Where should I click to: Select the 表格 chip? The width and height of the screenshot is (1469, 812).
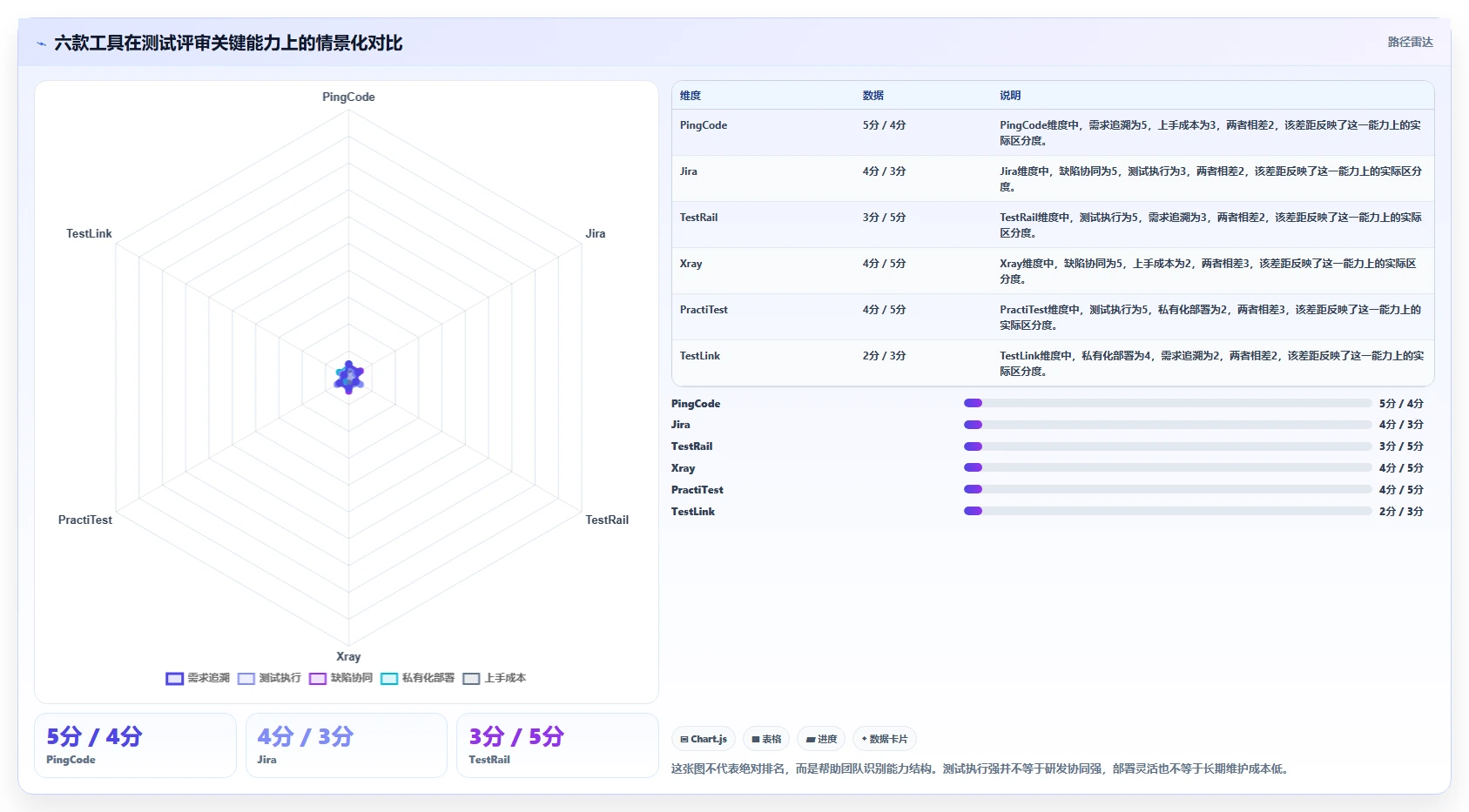point(766,739)
